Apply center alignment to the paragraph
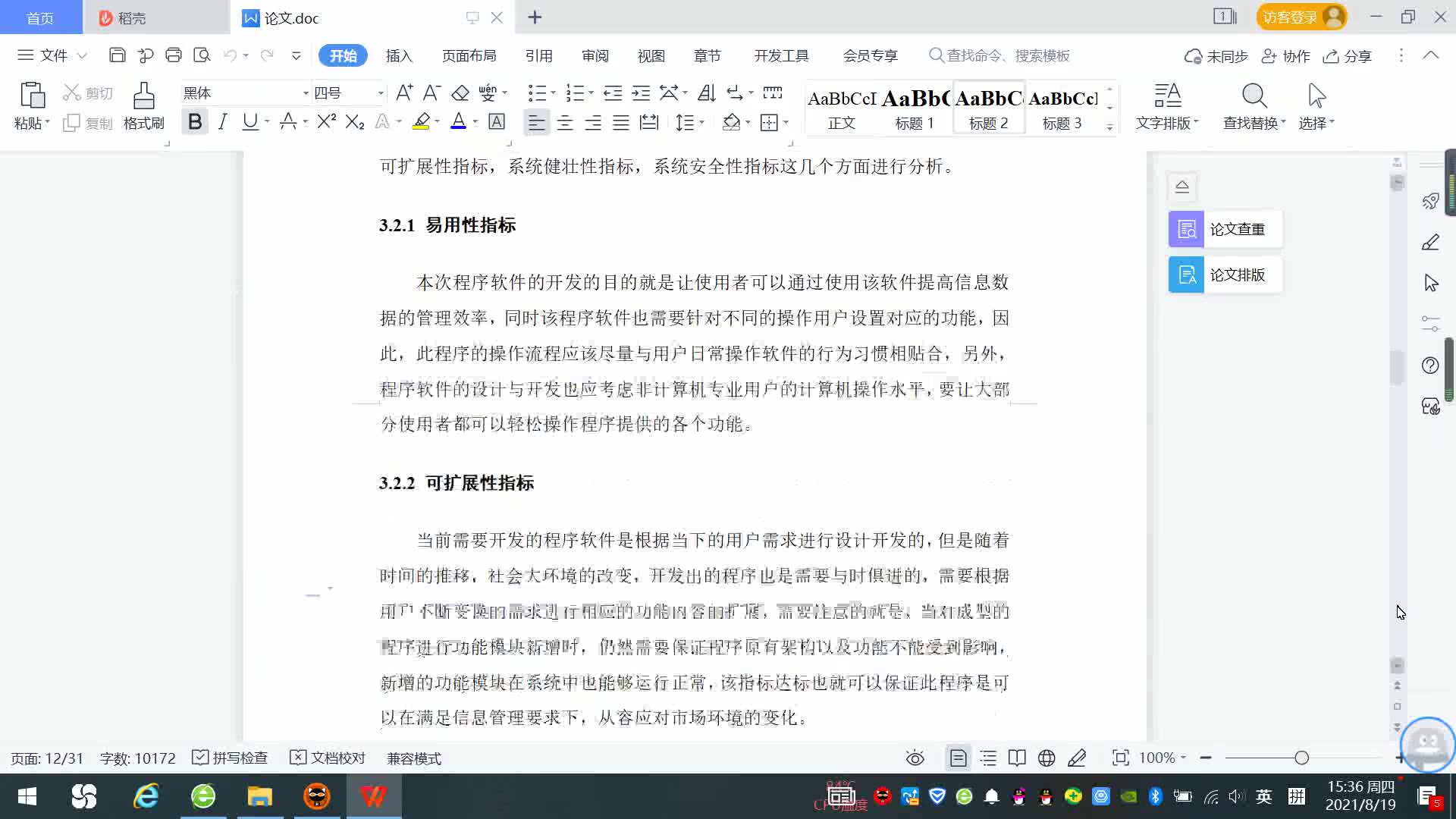 pos(565,122)
